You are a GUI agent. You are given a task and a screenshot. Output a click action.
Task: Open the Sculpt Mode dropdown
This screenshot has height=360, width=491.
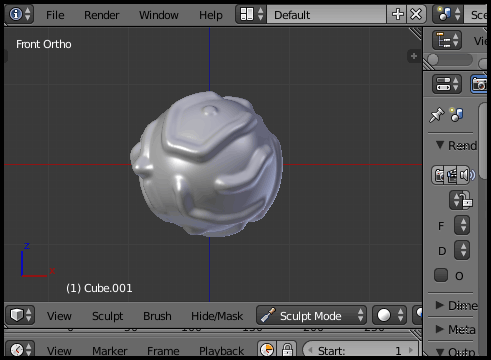pos(311,315)
